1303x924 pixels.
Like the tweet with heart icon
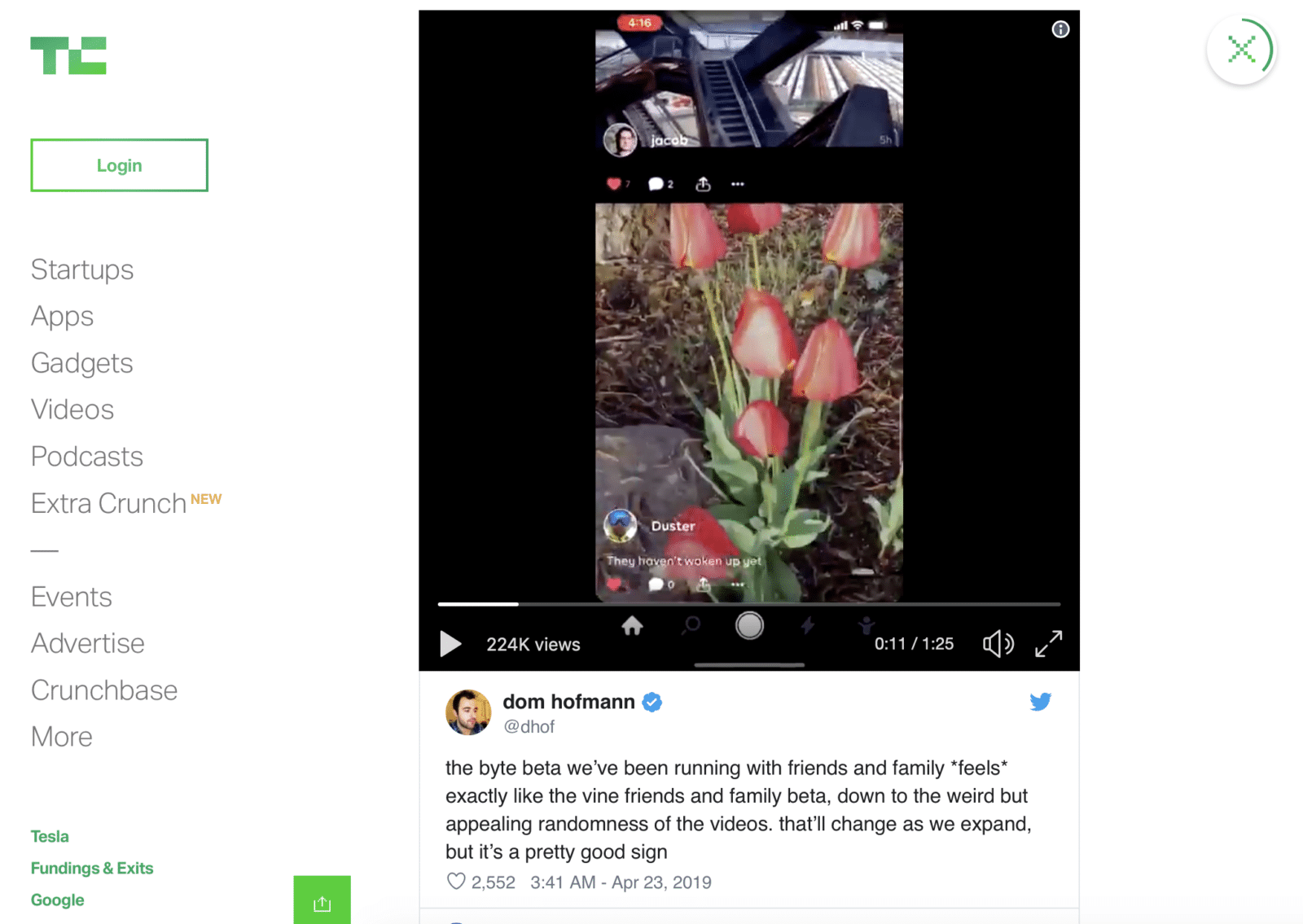456,882
